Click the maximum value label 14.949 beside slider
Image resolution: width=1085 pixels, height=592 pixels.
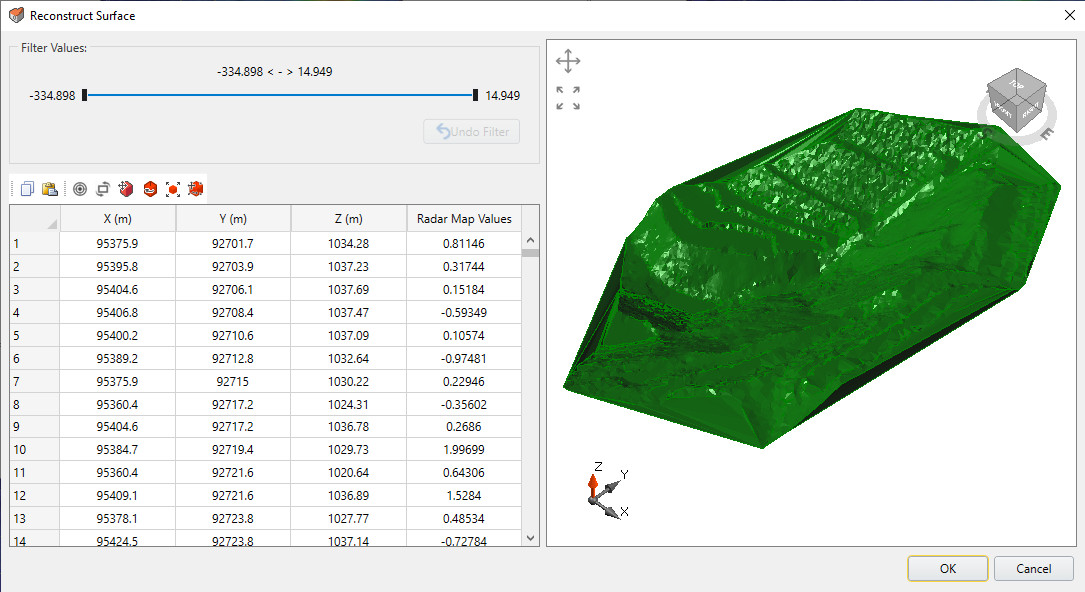tap(502, 95)
